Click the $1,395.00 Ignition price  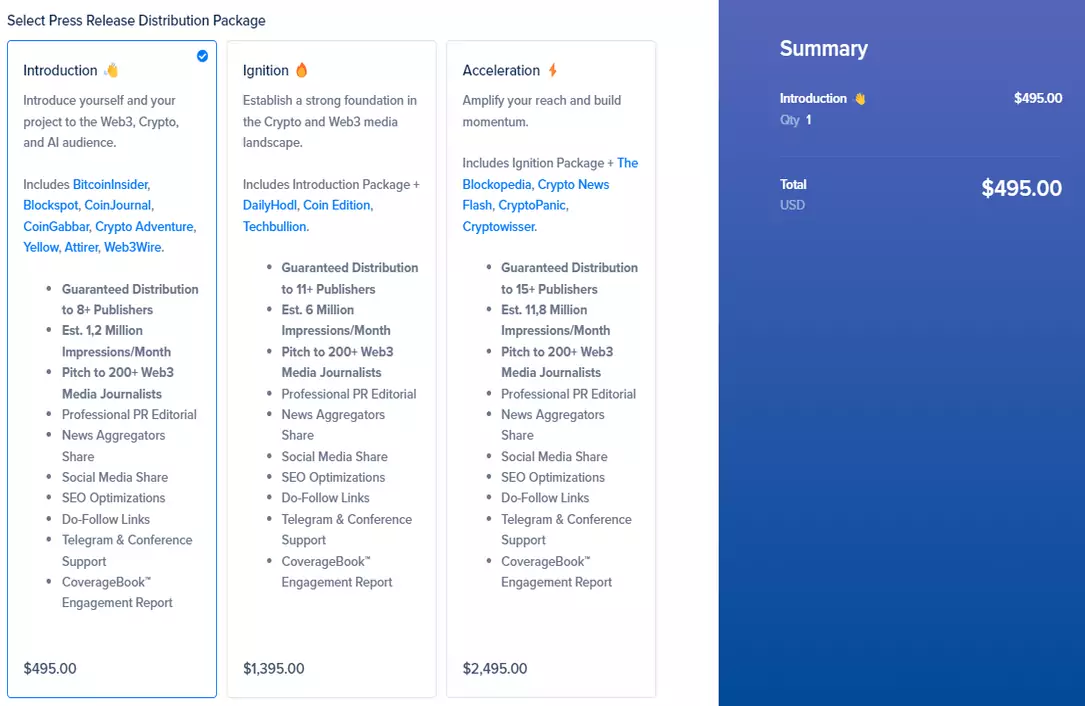point(273,669)
